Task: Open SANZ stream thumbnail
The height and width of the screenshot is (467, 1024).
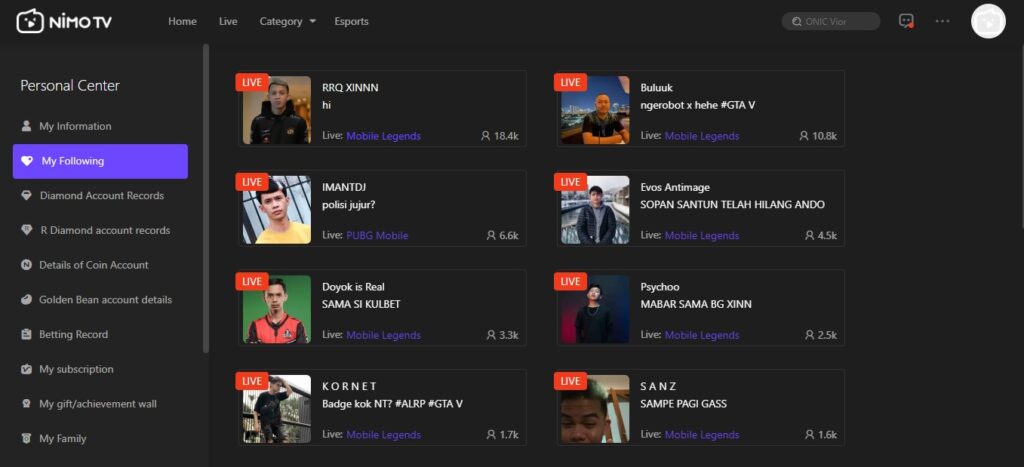Action: (x=595, y=409)
